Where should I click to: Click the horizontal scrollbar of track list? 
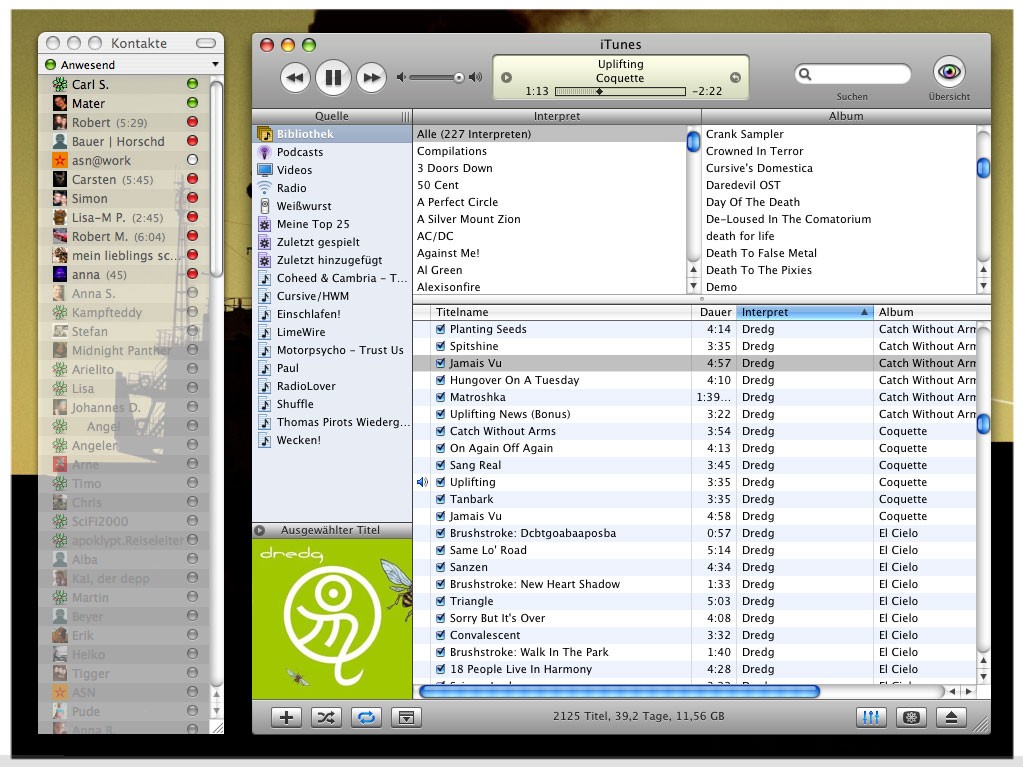coord(619,691)
